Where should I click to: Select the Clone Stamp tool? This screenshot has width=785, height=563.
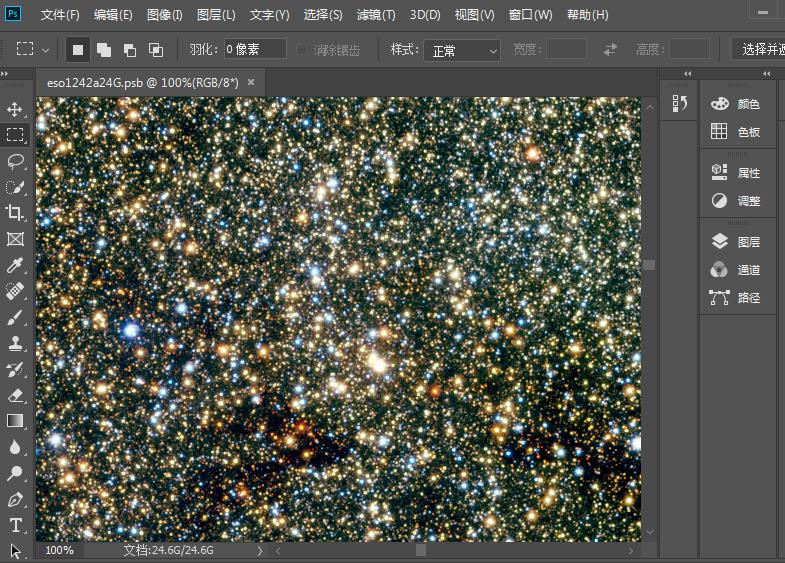15,343
